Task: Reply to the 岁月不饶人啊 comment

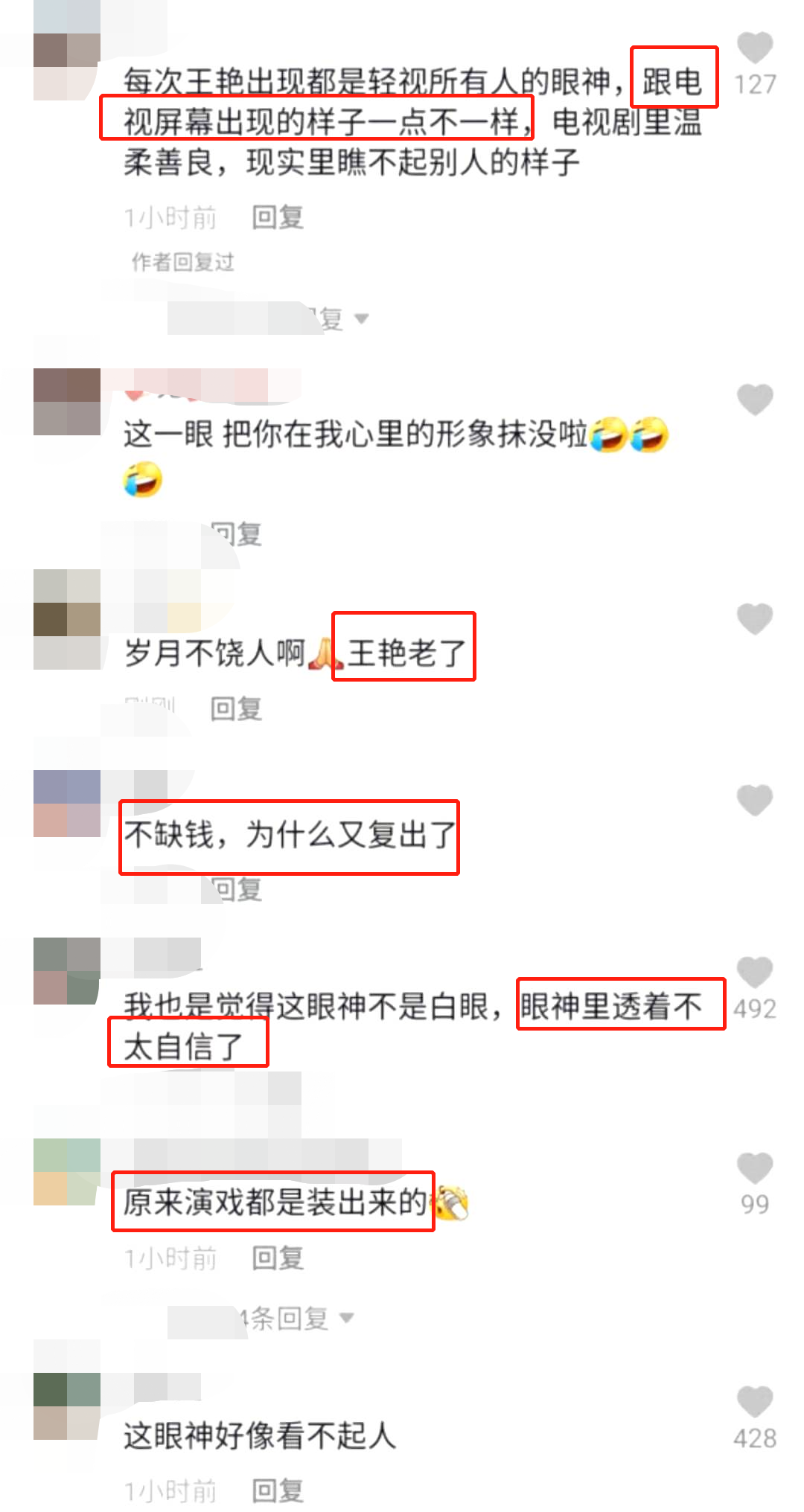Action: [x=236, y=708]
